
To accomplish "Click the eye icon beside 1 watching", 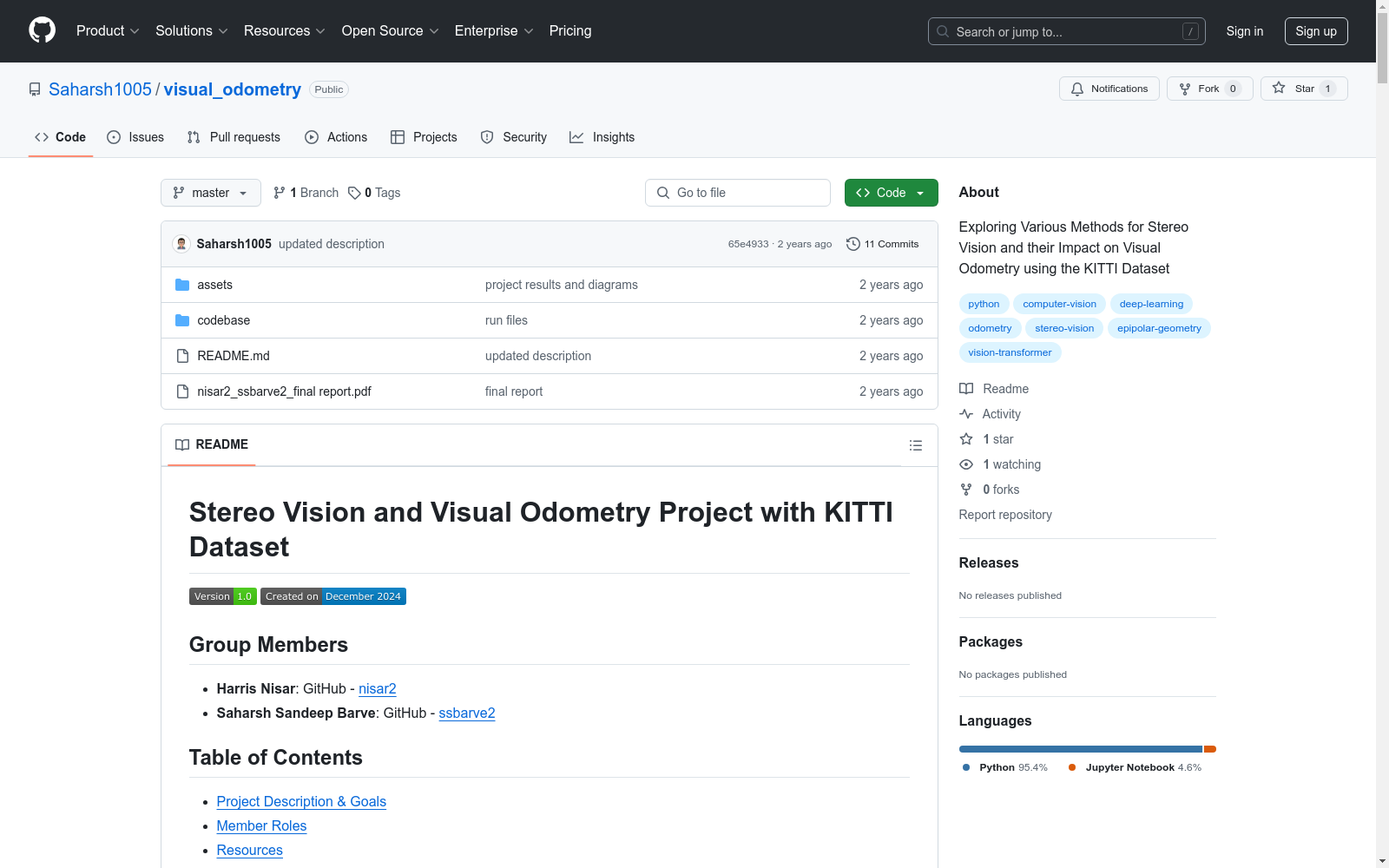I will (966, 464).
